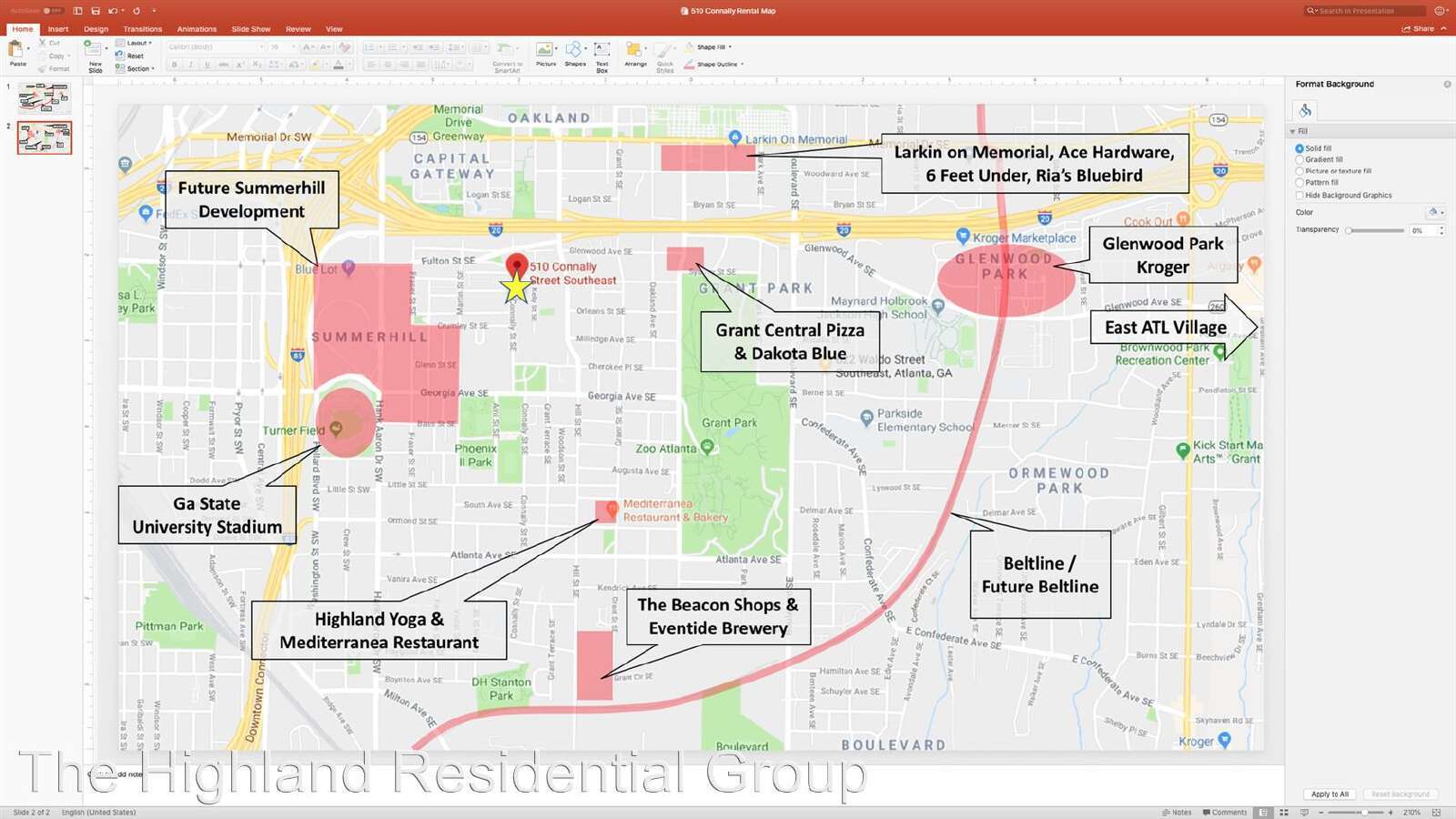Toggle Notes from status bar
This screenshot has width=1456, height=819.
(1177, 812)
